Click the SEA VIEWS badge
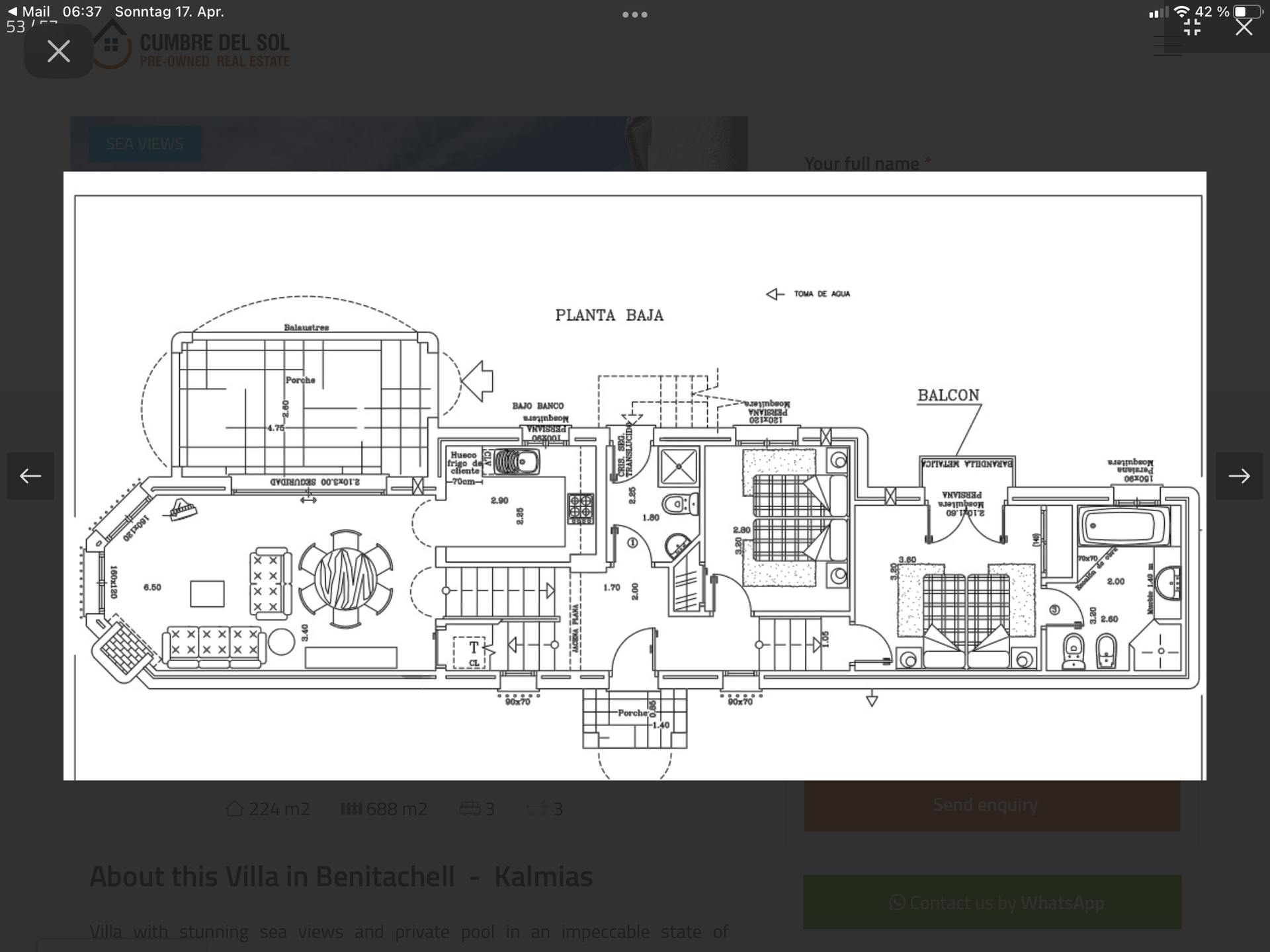 [x=145, y=143]
